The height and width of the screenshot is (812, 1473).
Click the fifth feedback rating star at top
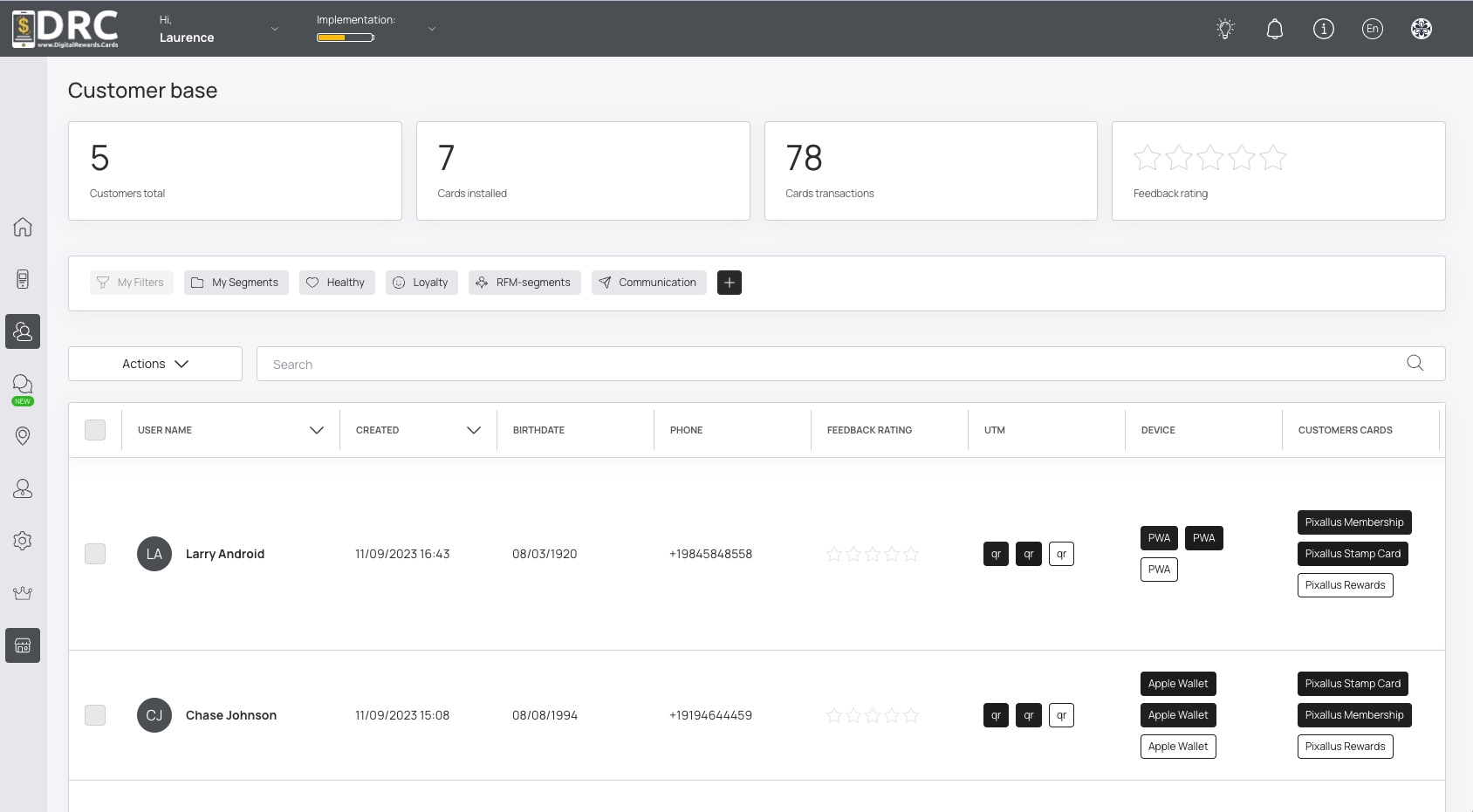tap(1273, 158)
